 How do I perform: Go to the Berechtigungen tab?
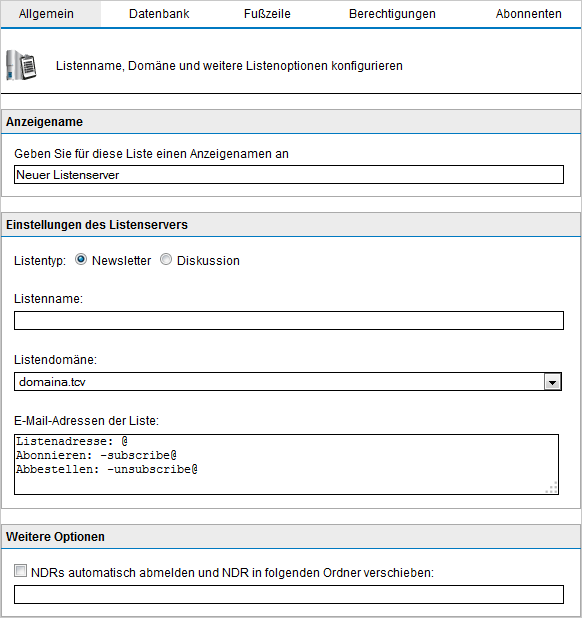392,14
